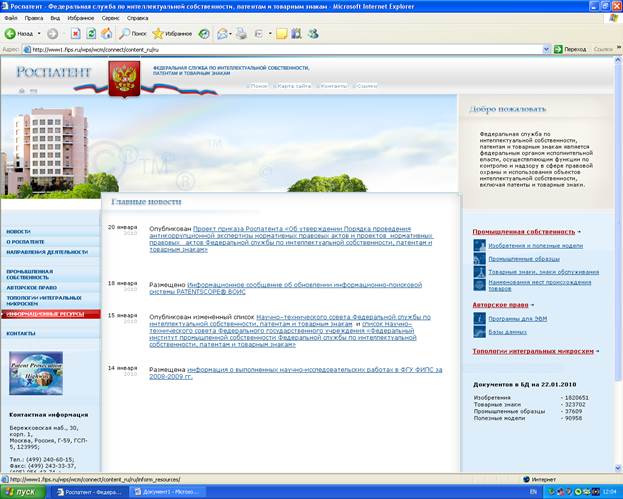Viewport: 623px width, 499px height.
Task: Refresh the page with the green arrows icon
Action: [x=91, y=34]
